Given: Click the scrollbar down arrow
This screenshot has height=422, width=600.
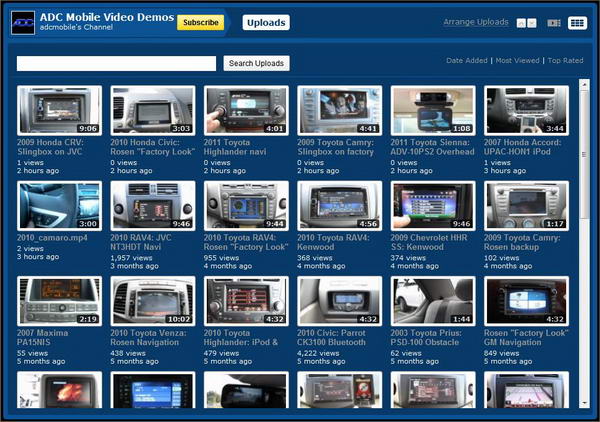Looking at the screenshot, I should click(584, 403).
